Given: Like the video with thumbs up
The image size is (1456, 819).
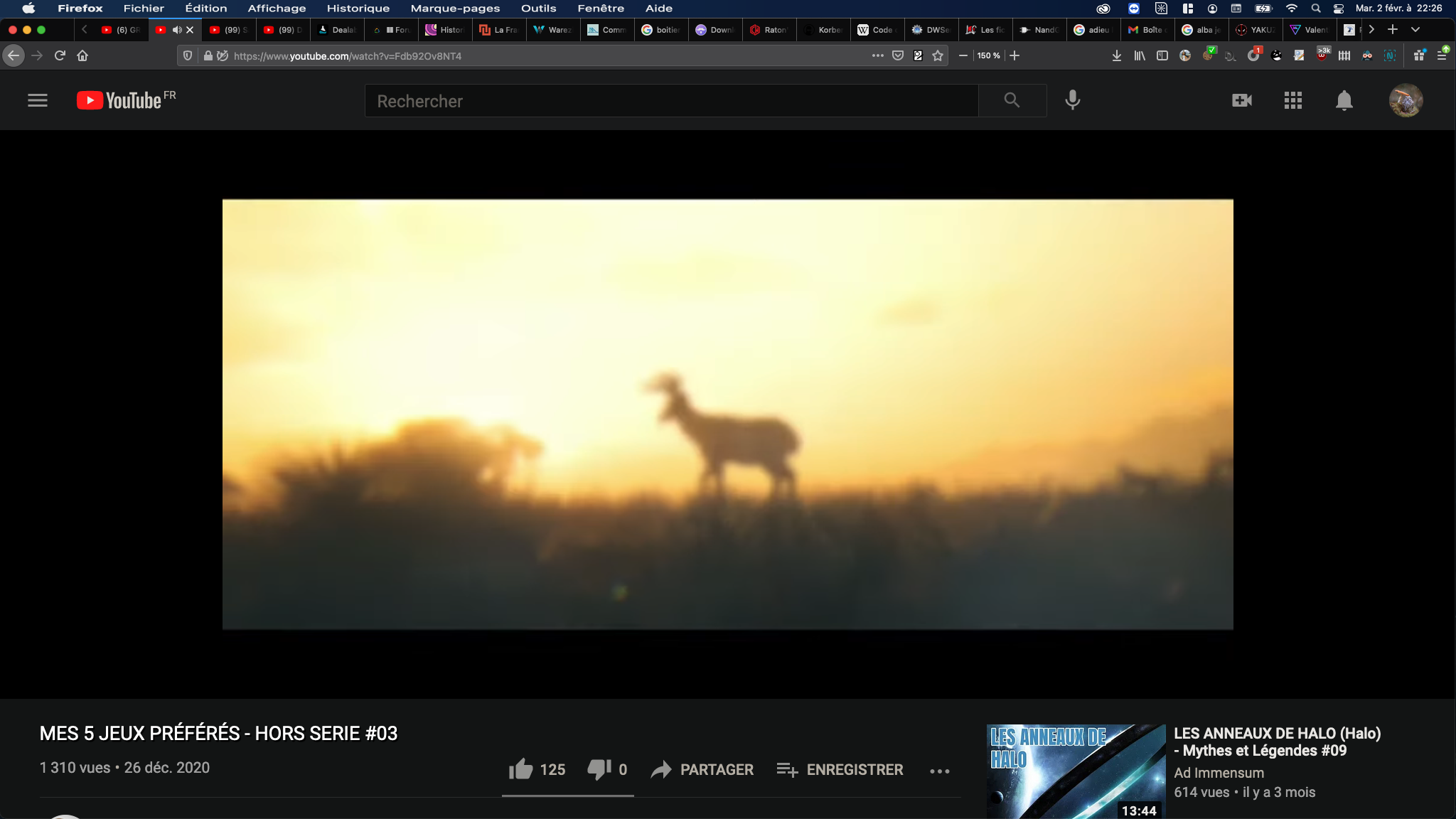Looking at the screenshot, I should click(x=521, y=769).
